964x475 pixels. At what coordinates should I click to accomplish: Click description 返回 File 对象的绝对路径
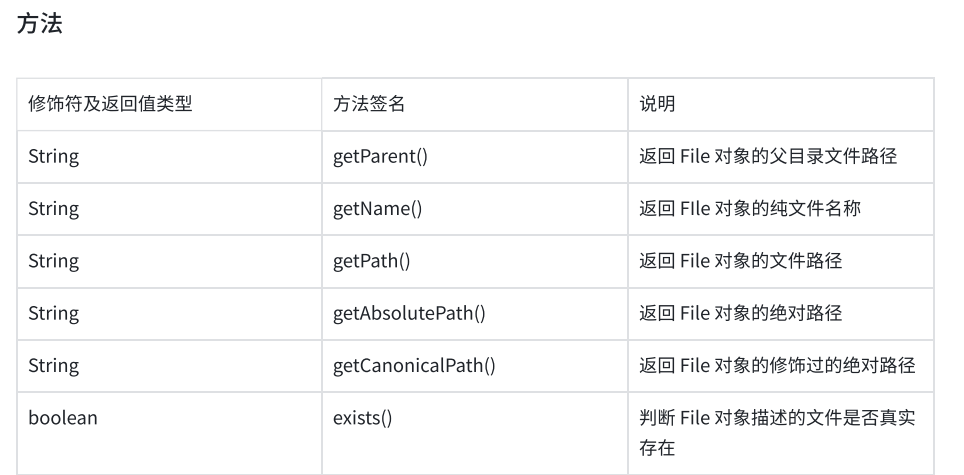click(x=741, y=313)
